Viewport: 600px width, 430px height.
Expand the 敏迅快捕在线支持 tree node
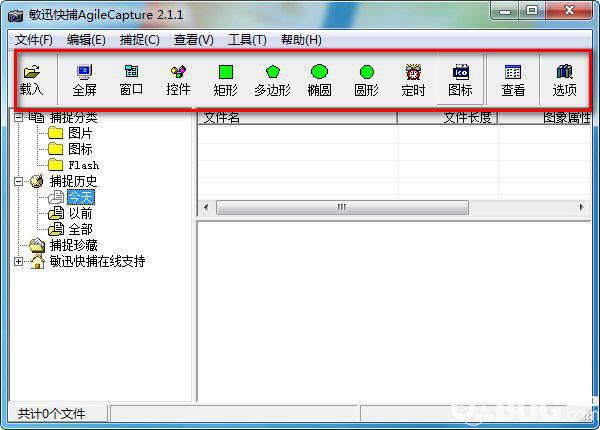[18, 262]
